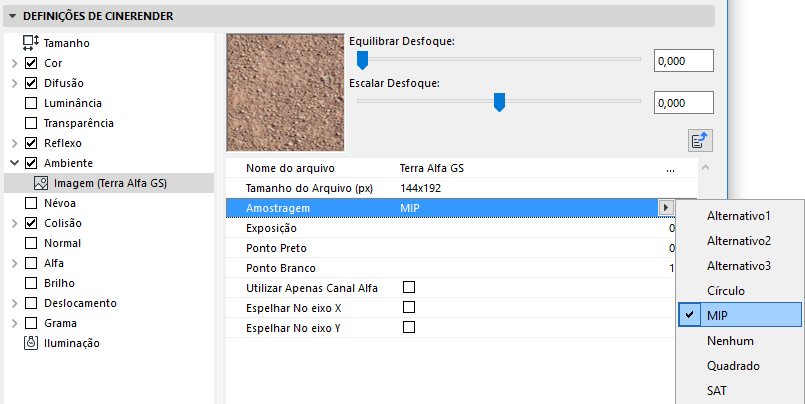Click the Escalar Desfoque value field
The height and width of the screenshot is (404, 805).
pyautogui.click(x=684, y=103)
